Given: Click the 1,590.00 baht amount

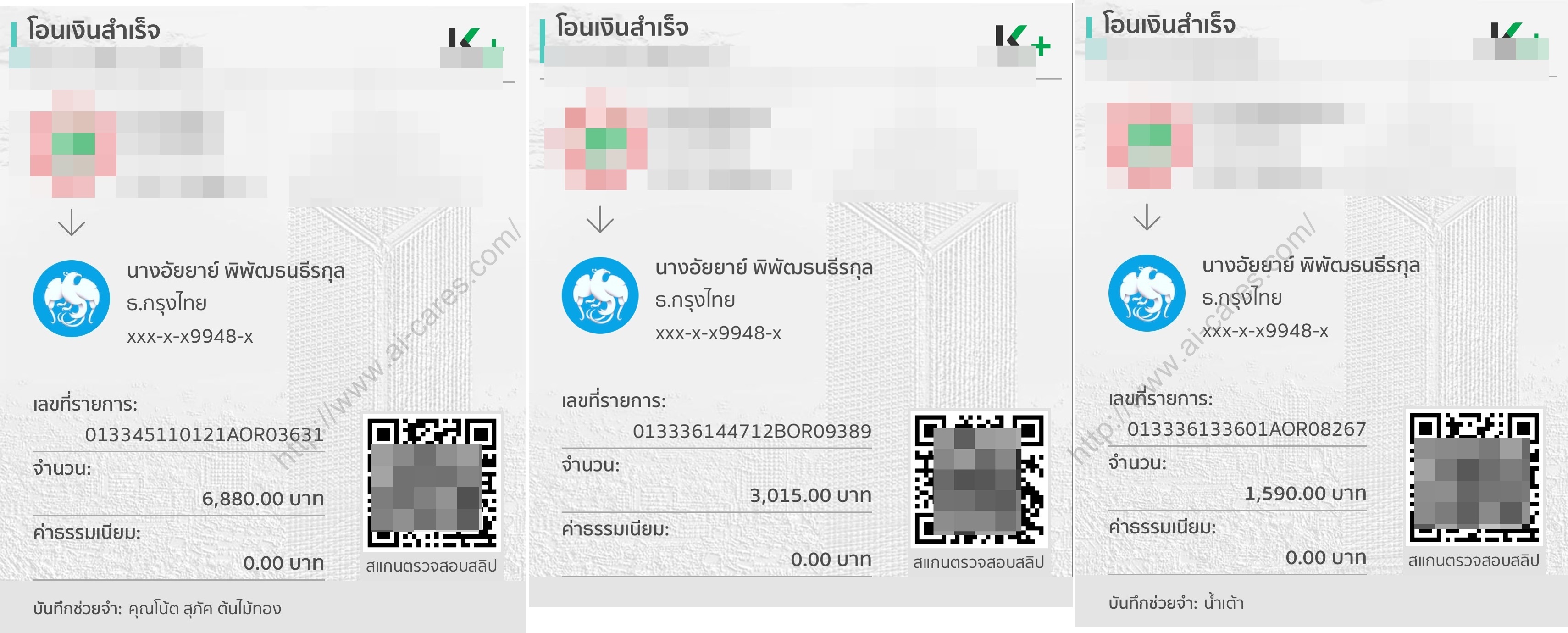Looking at the screenshot, I should (1305, 494).
